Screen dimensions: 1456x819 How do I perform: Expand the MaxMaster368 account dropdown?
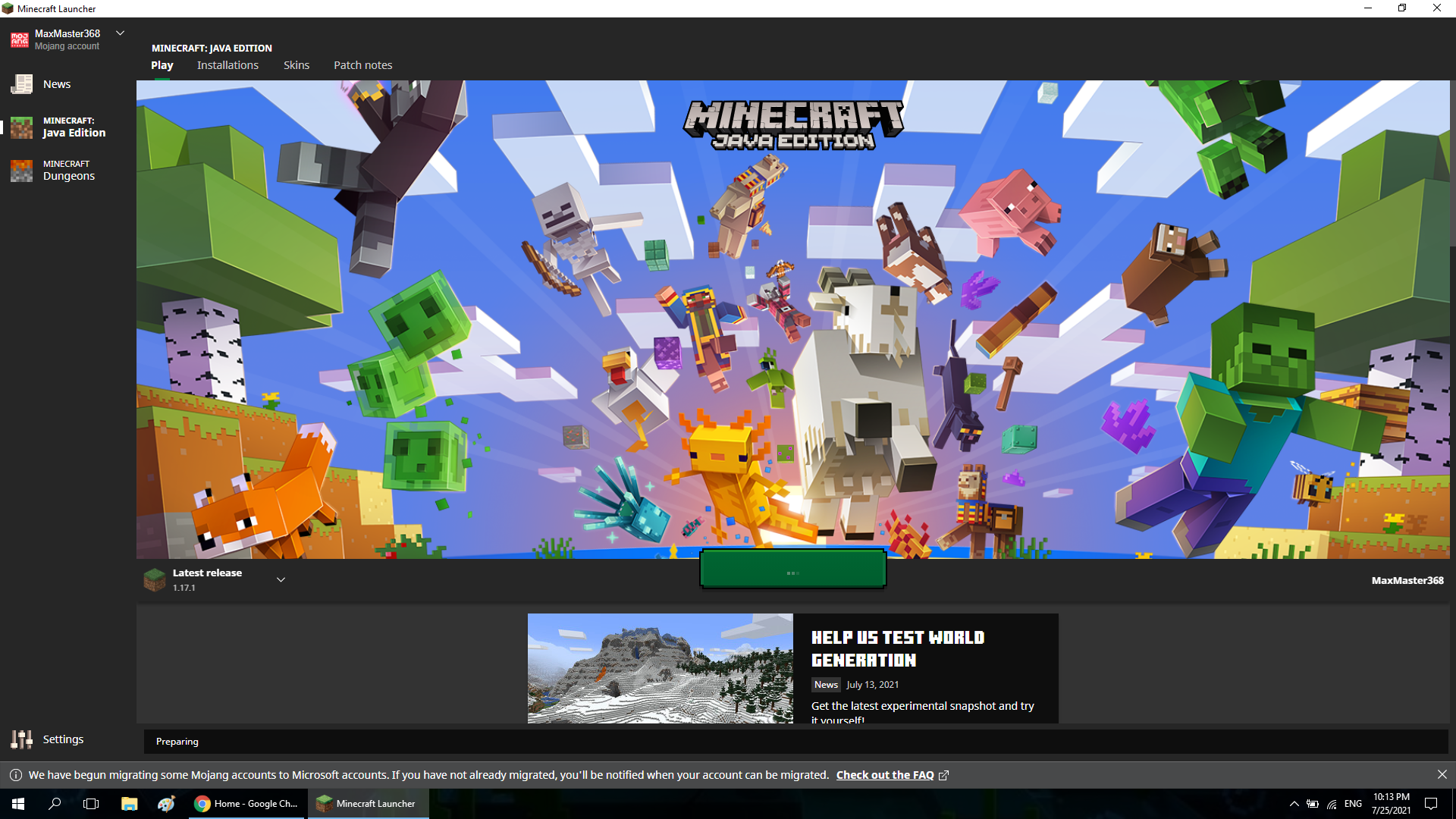pyautogui.click(x=120, y=33)
